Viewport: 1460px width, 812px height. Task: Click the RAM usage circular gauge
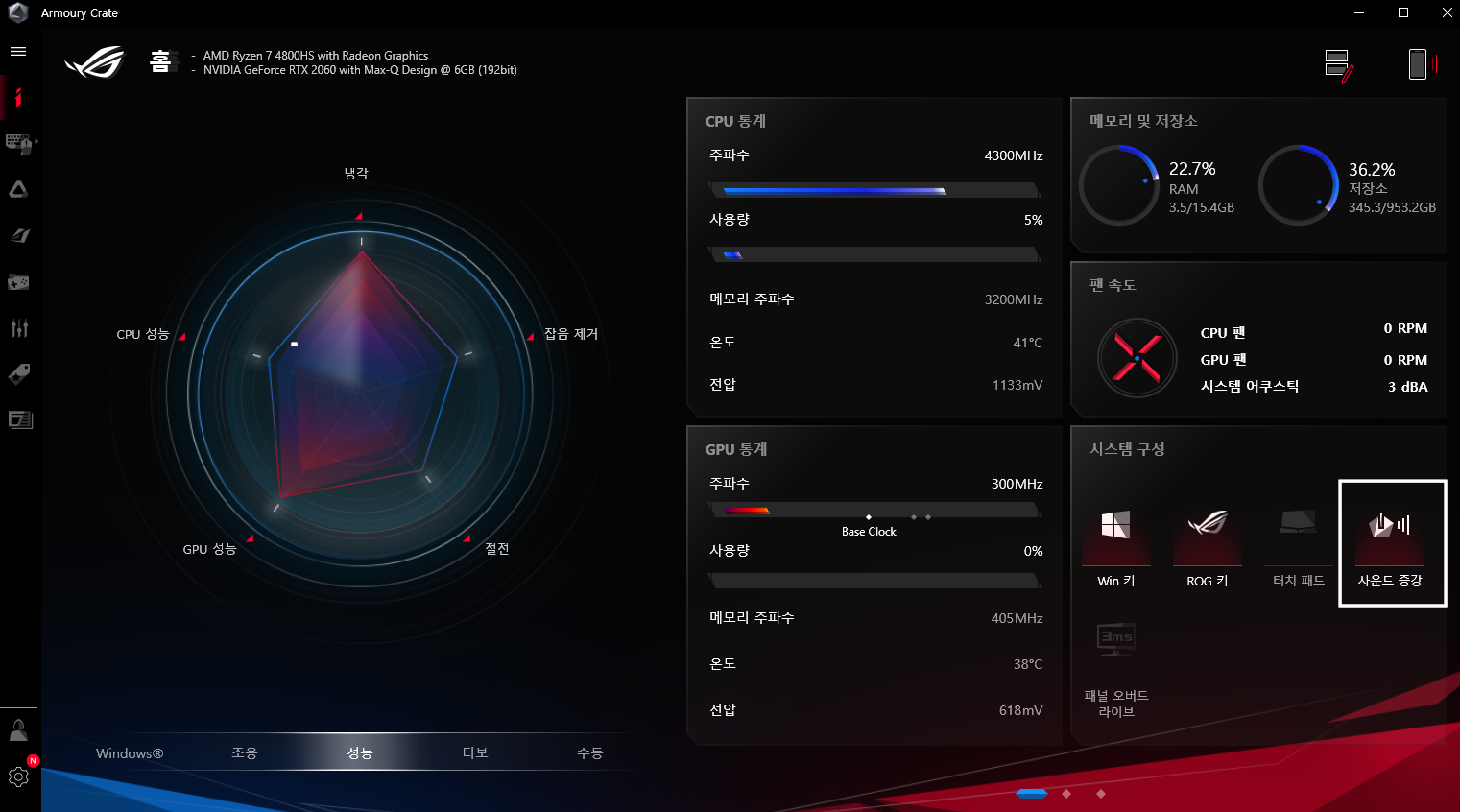click(1119, 185)
